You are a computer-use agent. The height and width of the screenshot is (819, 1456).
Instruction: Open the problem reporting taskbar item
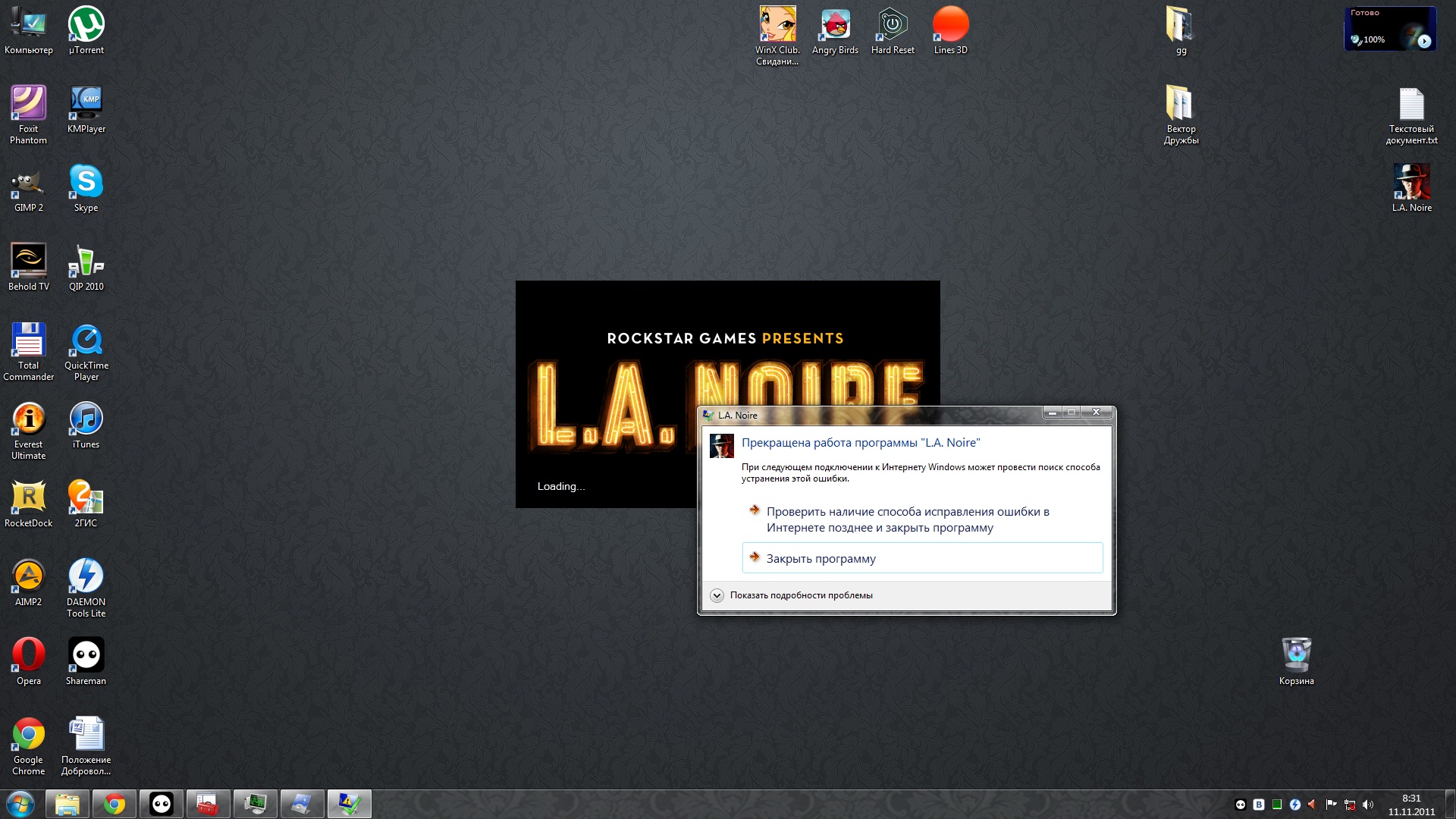coord(350,804)
